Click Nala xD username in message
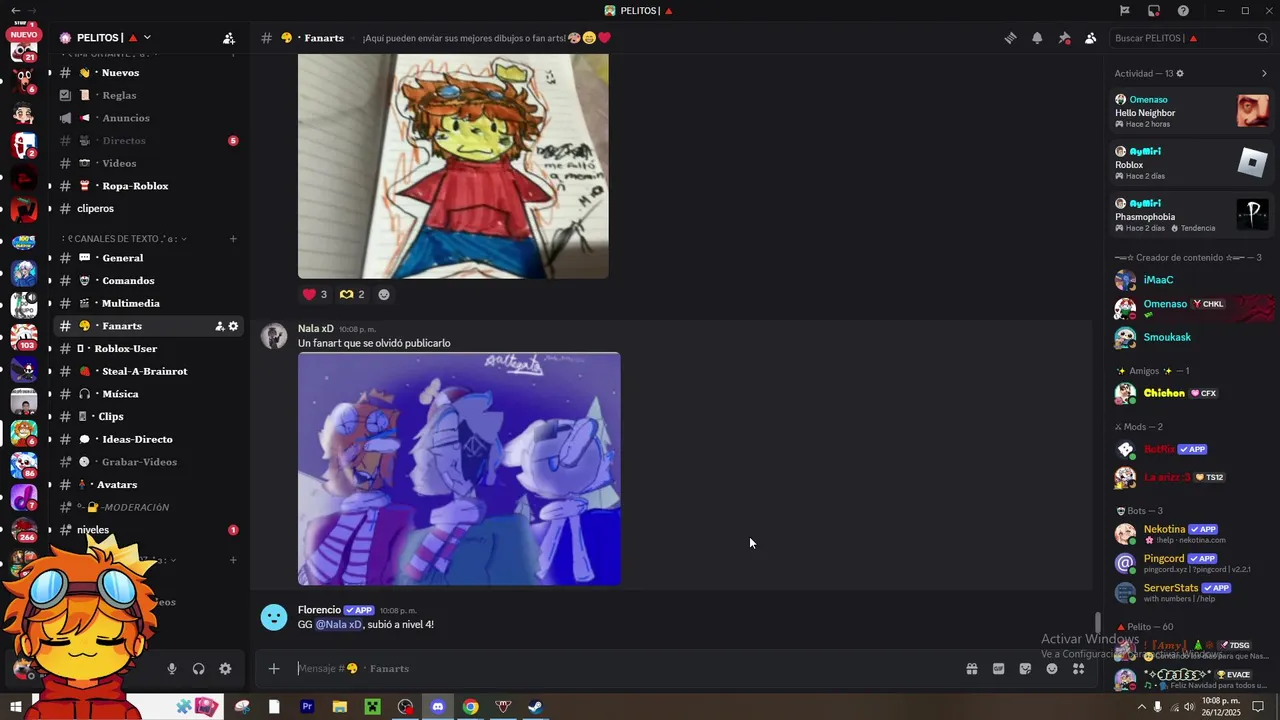This screenshot has height=720, width=1280. 316,328
